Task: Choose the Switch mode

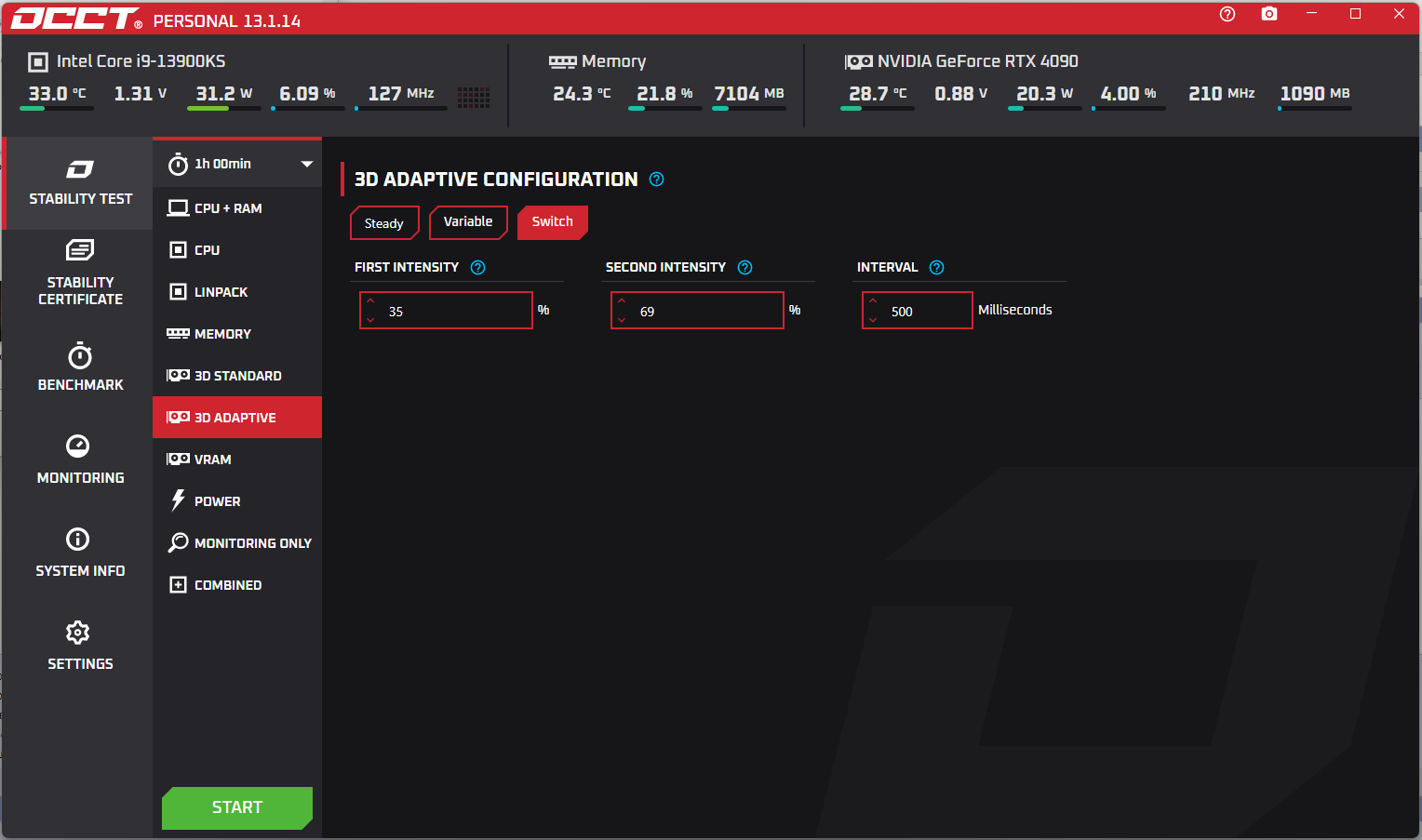Action: click(553, 222)
